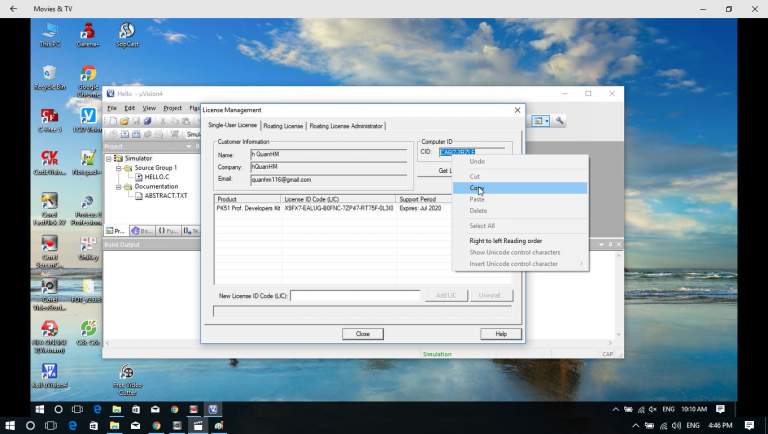Collapse the Documentation folder node
Image resolution: width=768 pixels, height=434 pixels.
coord(118,186)
